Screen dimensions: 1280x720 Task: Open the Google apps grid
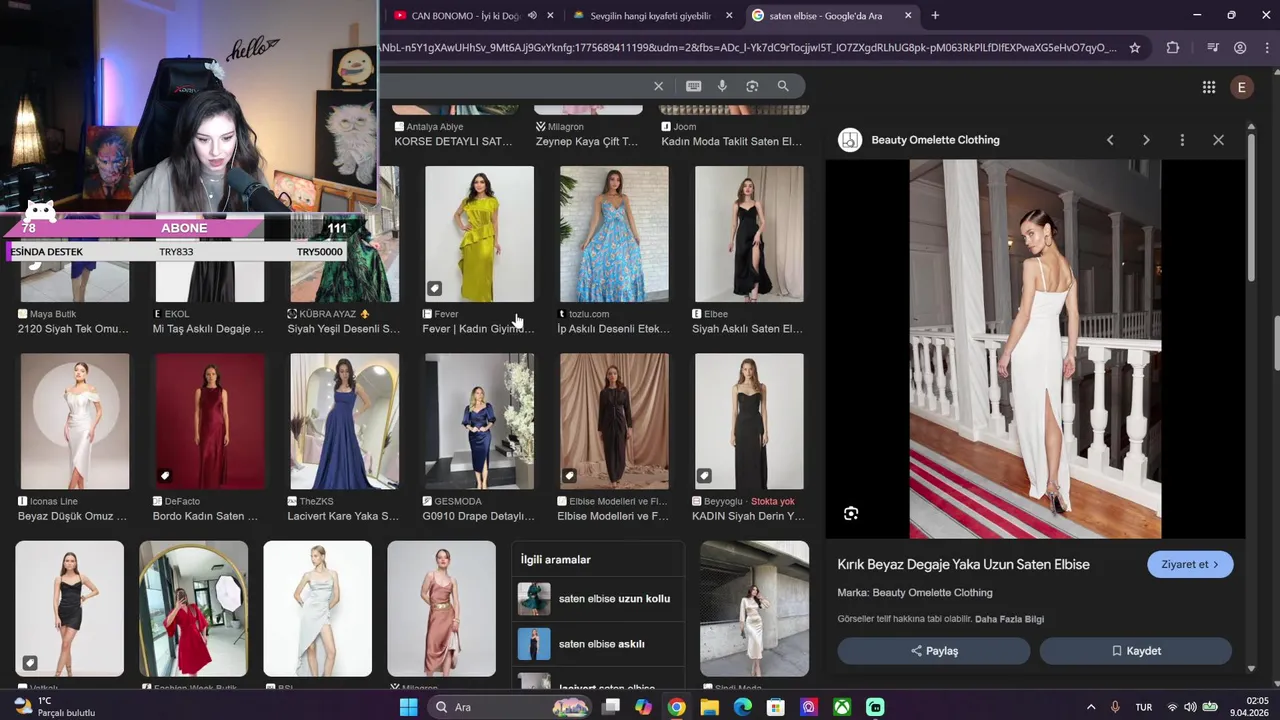(1208, 87)
